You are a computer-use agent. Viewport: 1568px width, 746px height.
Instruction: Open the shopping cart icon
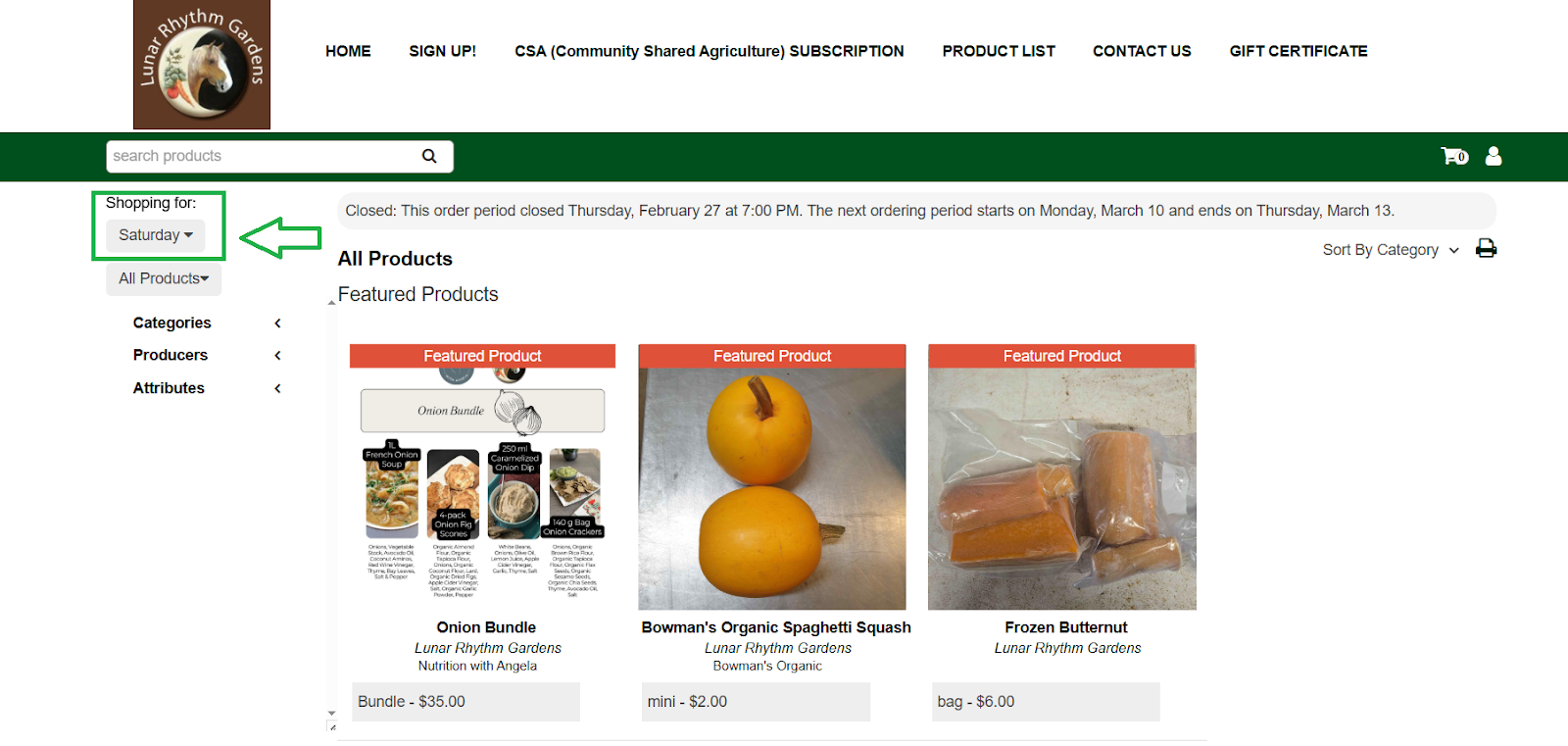pos(1454,156)
